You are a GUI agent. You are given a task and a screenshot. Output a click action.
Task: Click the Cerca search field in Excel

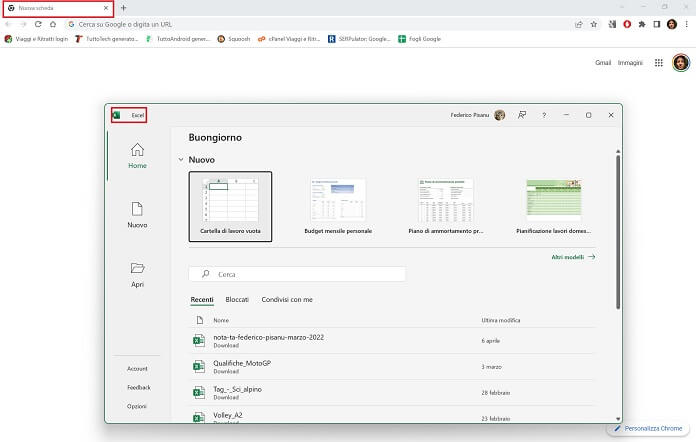click(297, 274)
